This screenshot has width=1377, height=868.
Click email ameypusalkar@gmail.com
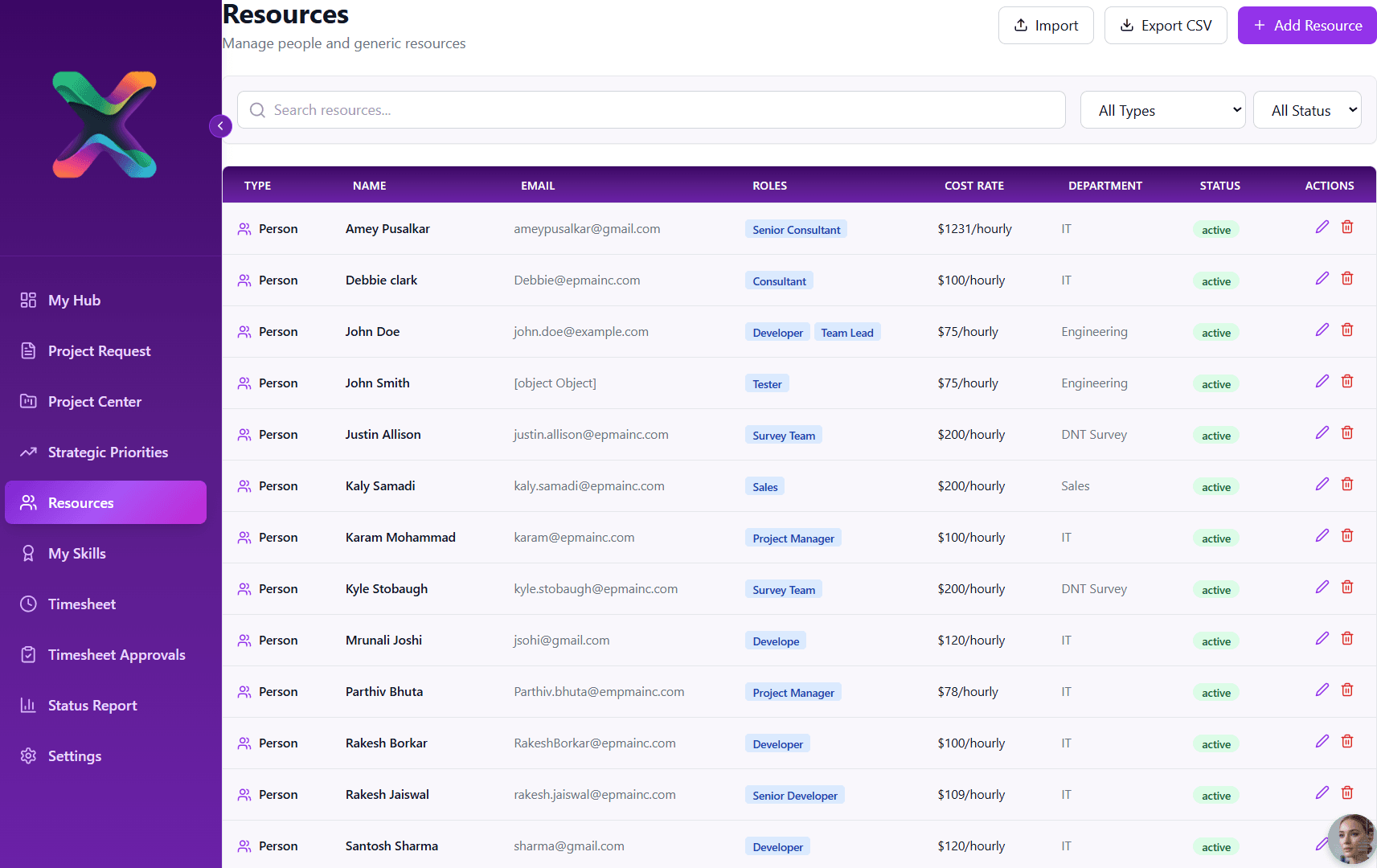(x=587, y=229)
